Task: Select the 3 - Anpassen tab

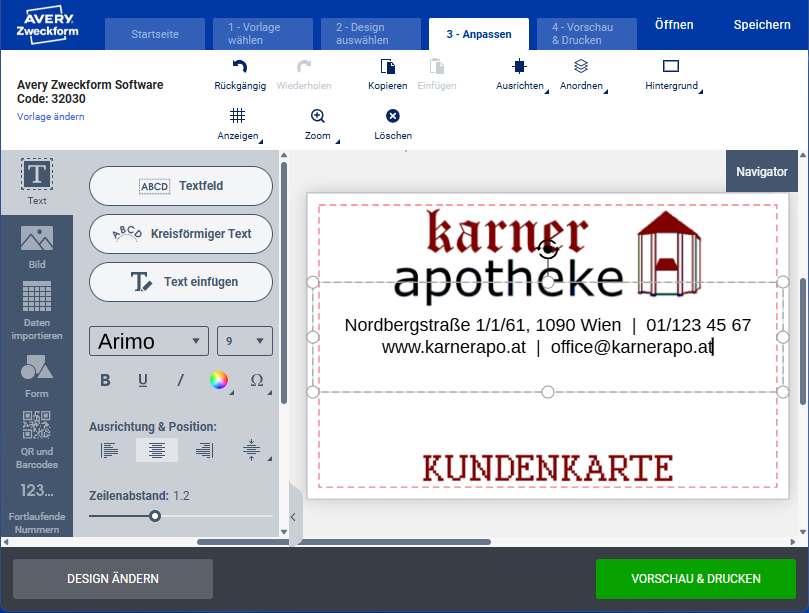Action: [479, 34]
